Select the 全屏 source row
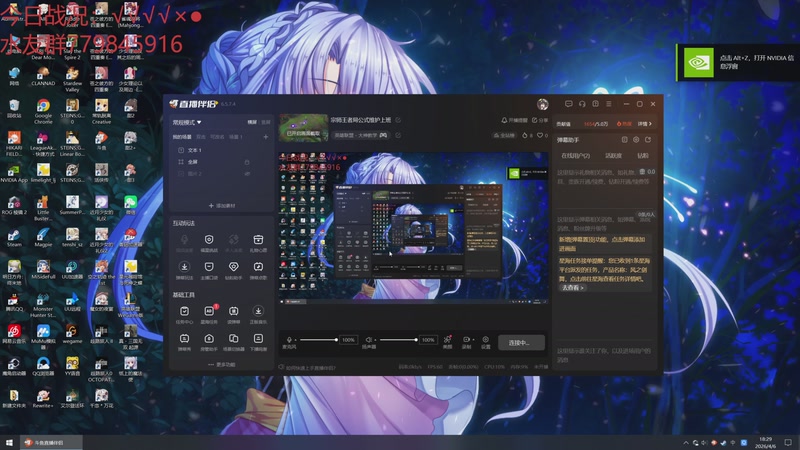 (221, 162)
